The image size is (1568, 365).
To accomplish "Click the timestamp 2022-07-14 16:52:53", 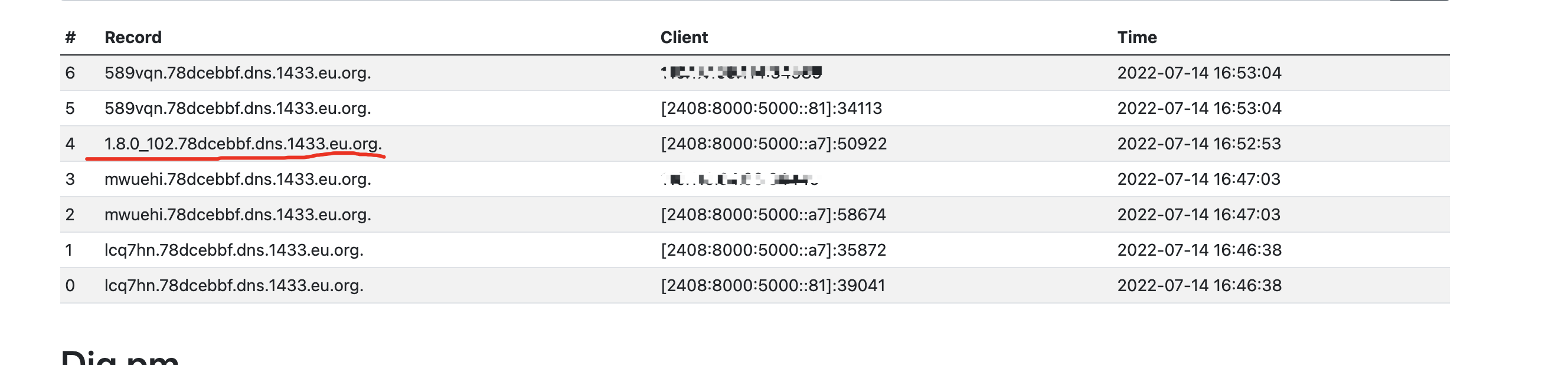I will pos(1198,144).
